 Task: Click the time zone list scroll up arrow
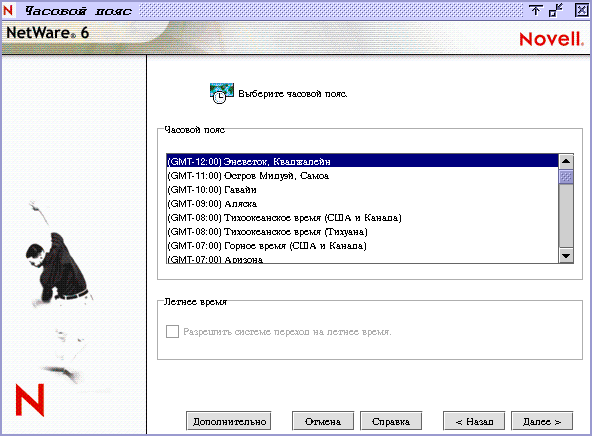566,162
